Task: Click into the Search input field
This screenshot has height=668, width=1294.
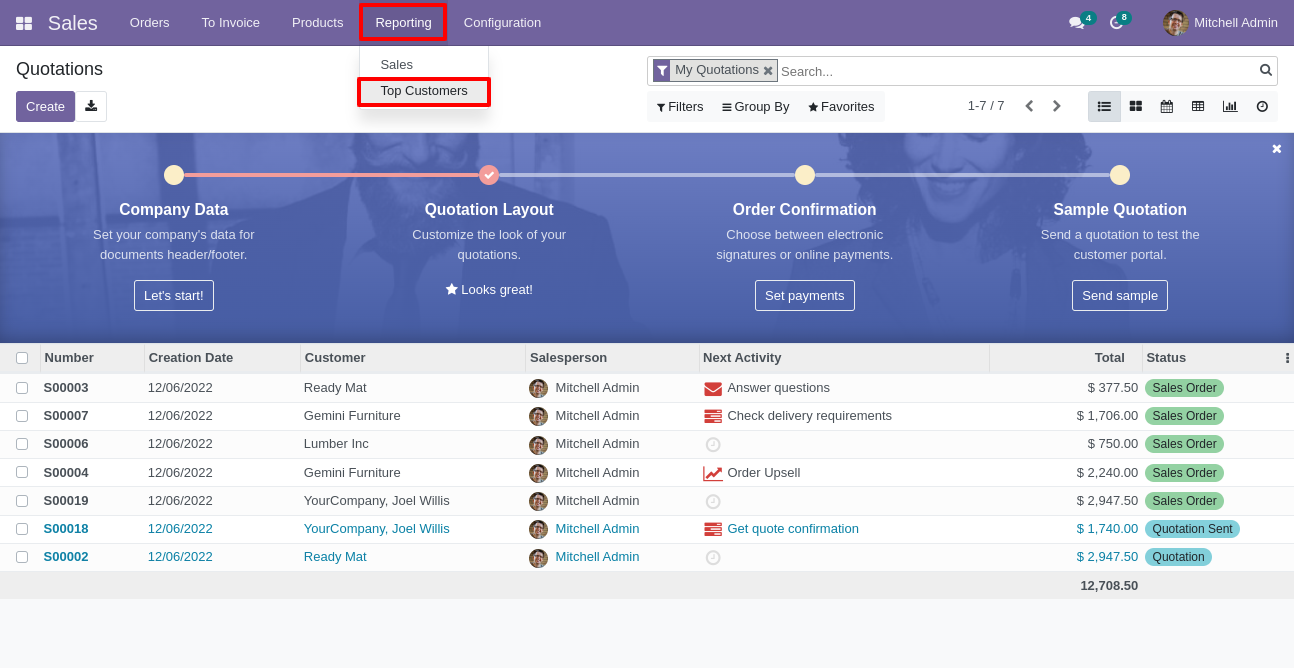Action: (1017, 71)
